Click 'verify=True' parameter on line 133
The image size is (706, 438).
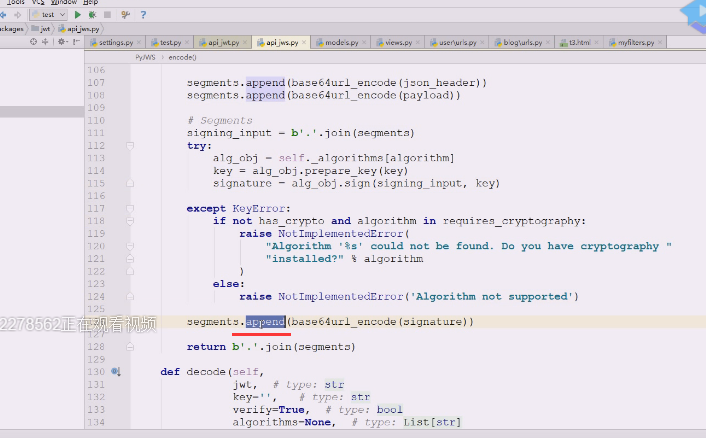pos(269,410)
